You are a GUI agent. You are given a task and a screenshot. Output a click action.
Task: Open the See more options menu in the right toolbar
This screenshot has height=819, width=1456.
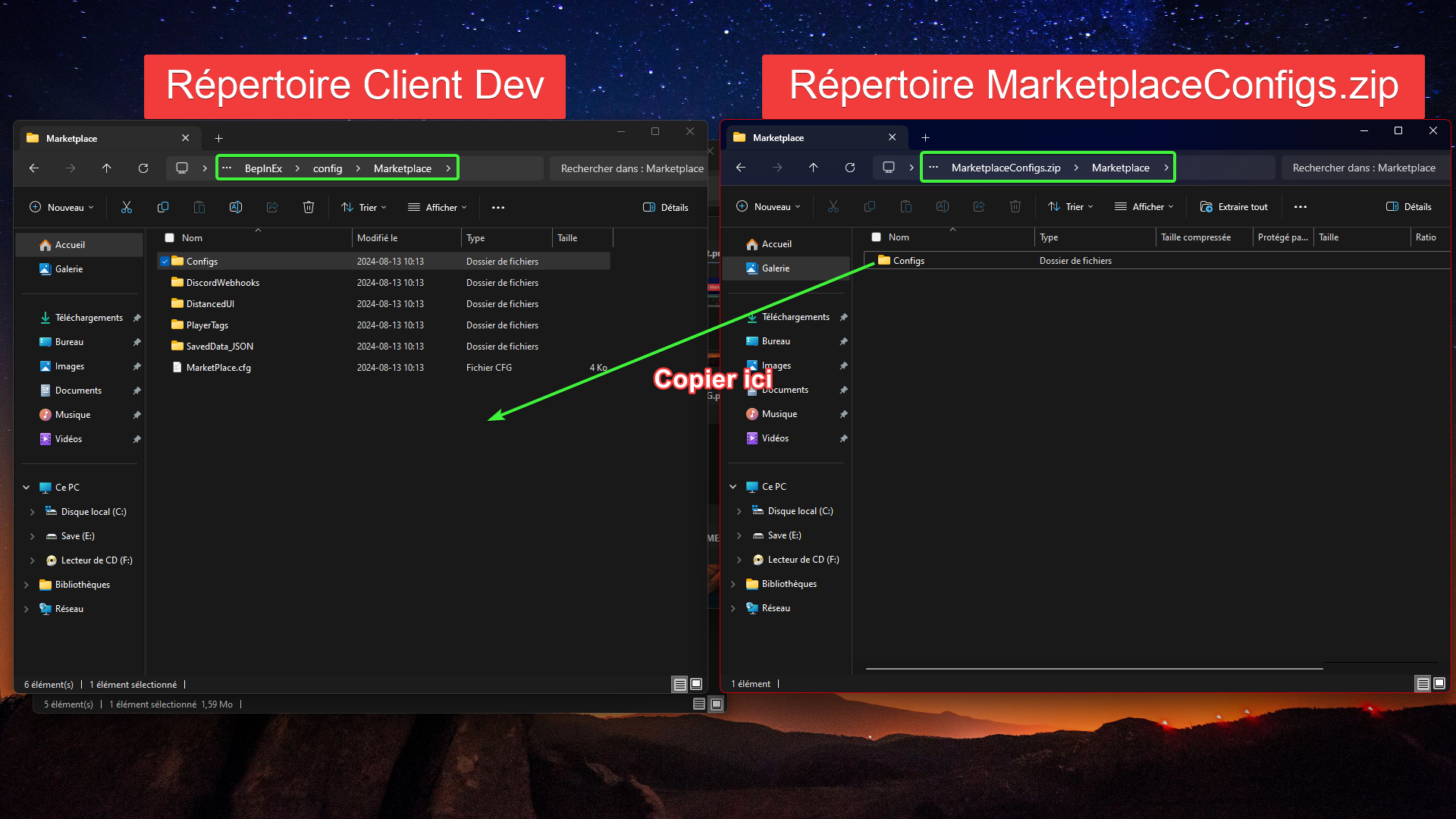[x=1301, y=206]
